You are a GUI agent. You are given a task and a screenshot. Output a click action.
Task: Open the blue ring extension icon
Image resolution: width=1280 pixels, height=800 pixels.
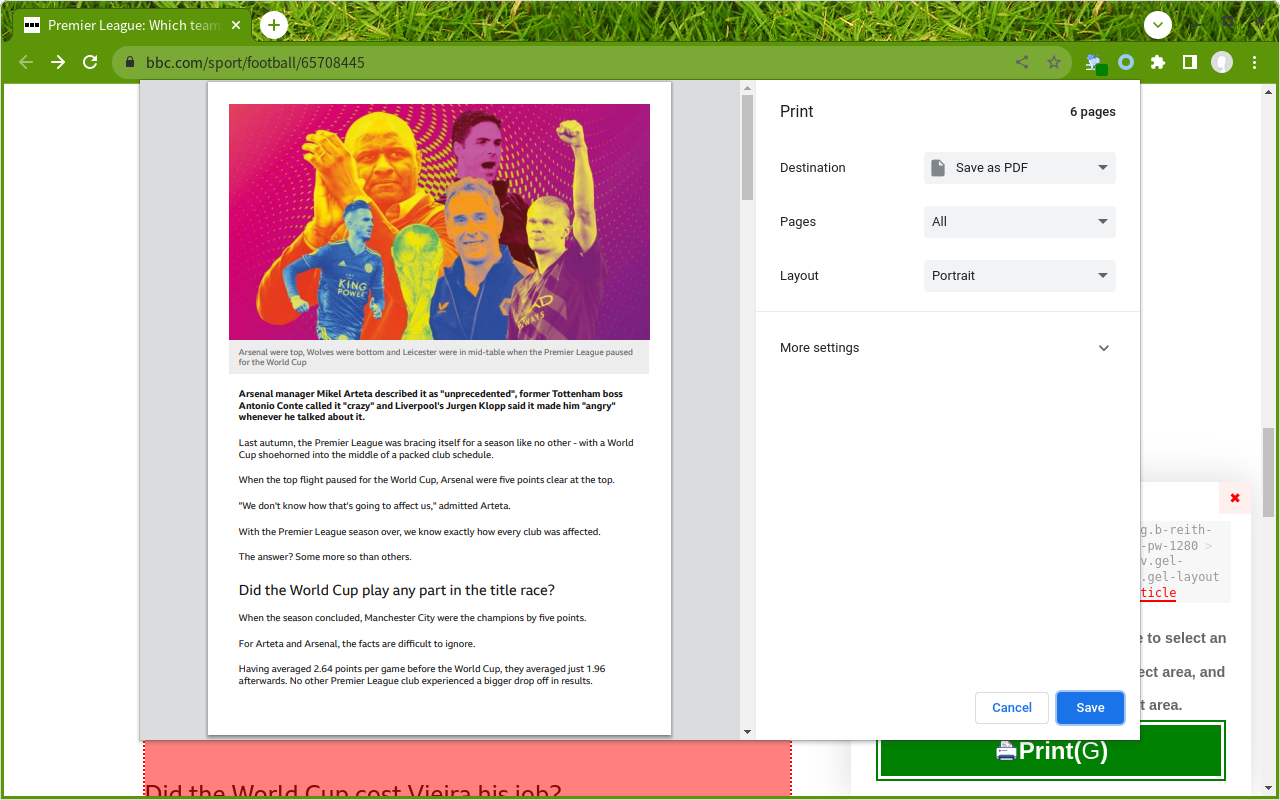click(1126, 62)
